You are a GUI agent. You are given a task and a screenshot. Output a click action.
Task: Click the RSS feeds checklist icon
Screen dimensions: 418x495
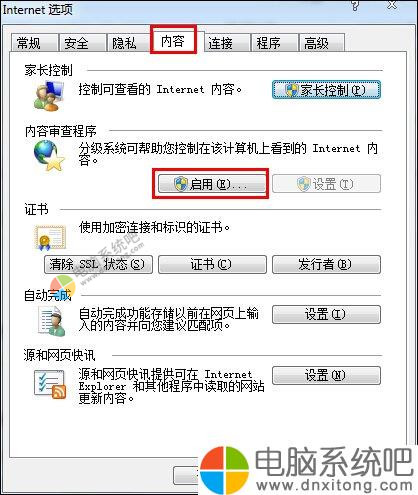click(50, 385)
